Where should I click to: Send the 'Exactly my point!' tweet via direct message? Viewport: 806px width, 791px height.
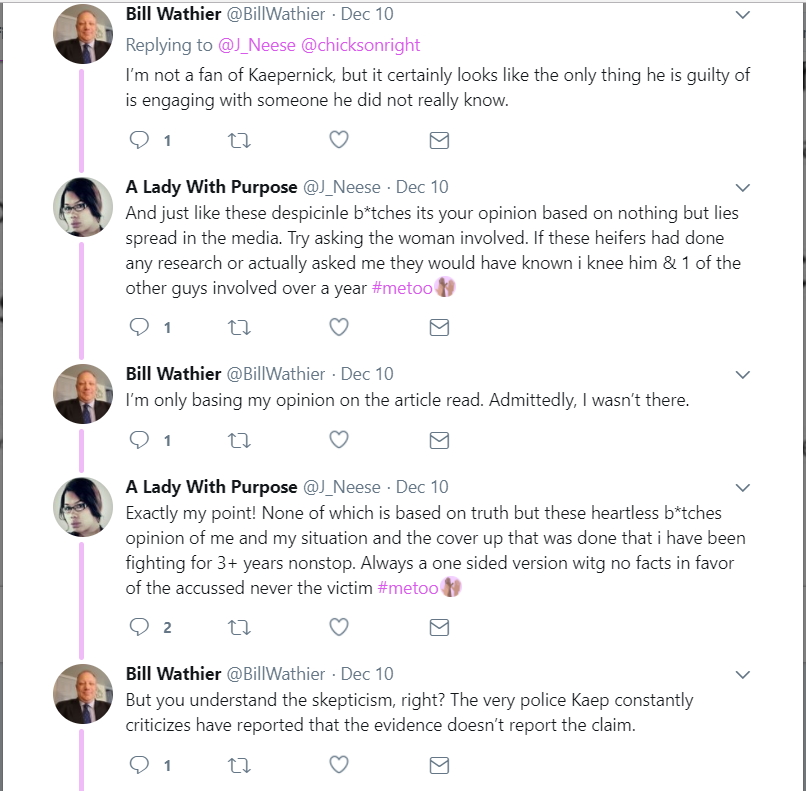[439, 627]
